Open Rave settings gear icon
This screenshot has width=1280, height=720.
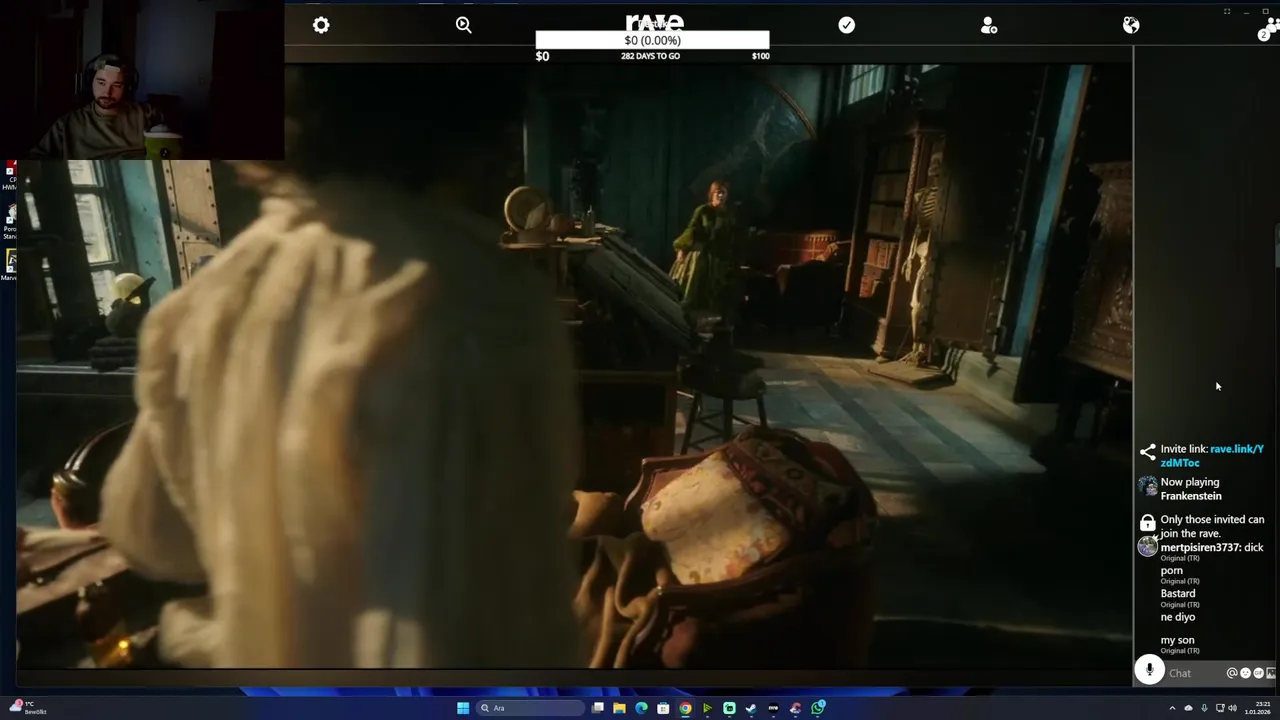(321, 25)
